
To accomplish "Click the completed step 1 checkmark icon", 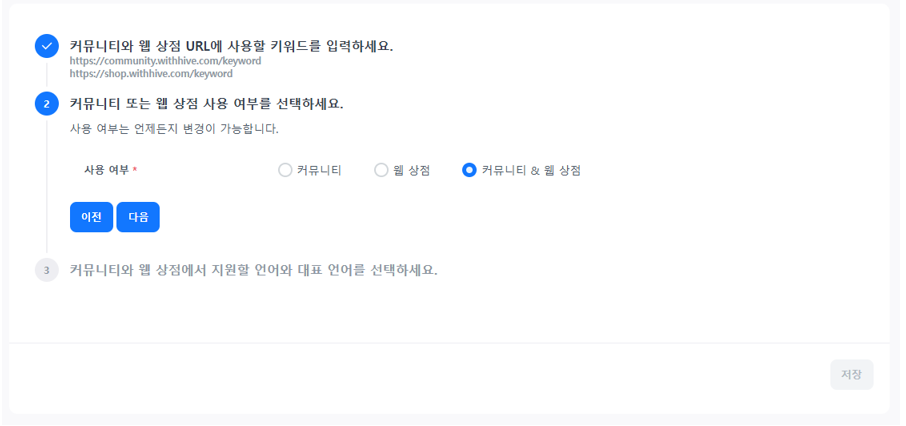I will 47,46.
